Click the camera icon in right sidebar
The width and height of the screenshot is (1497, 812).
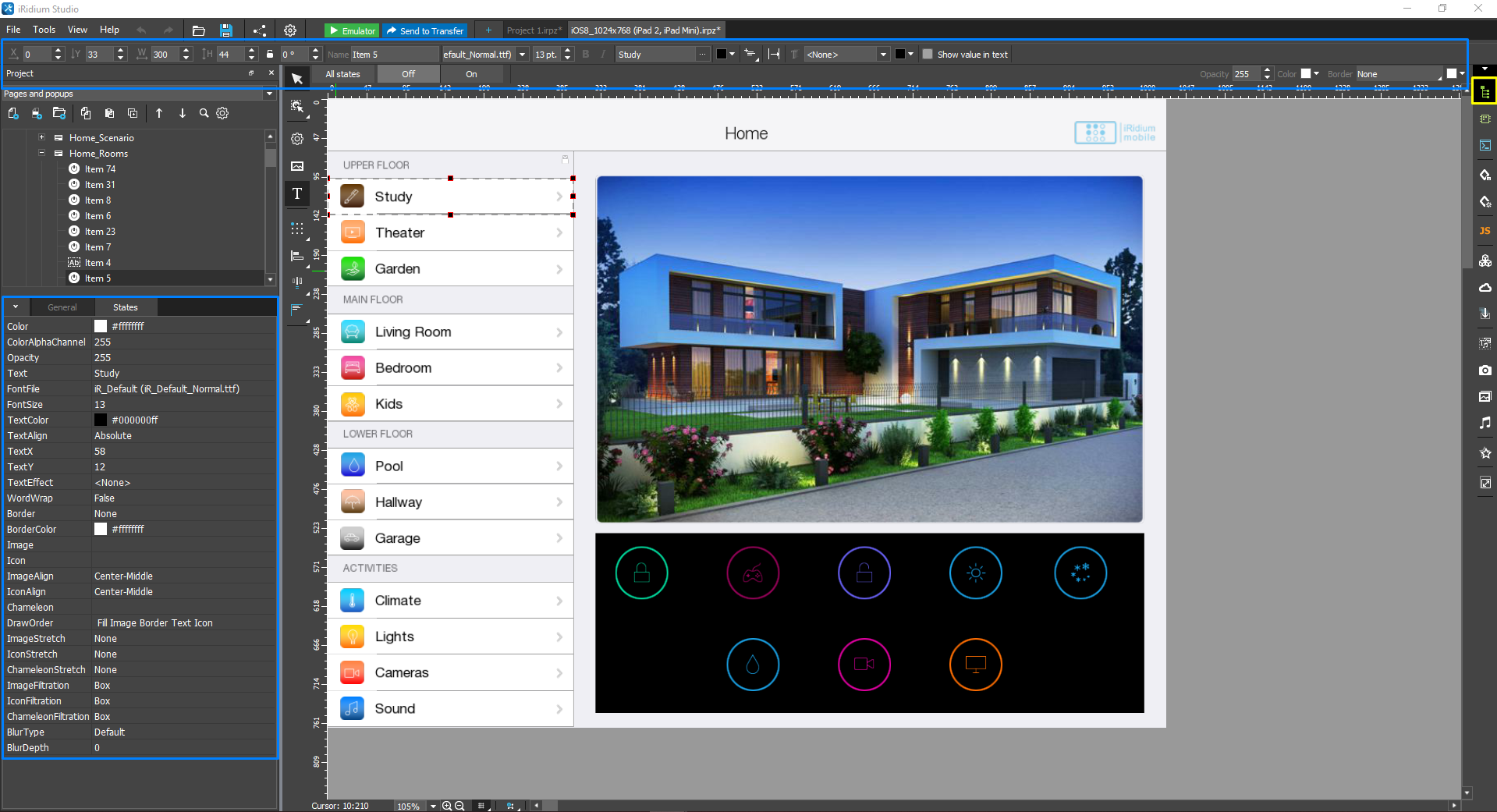(1485, 371)
